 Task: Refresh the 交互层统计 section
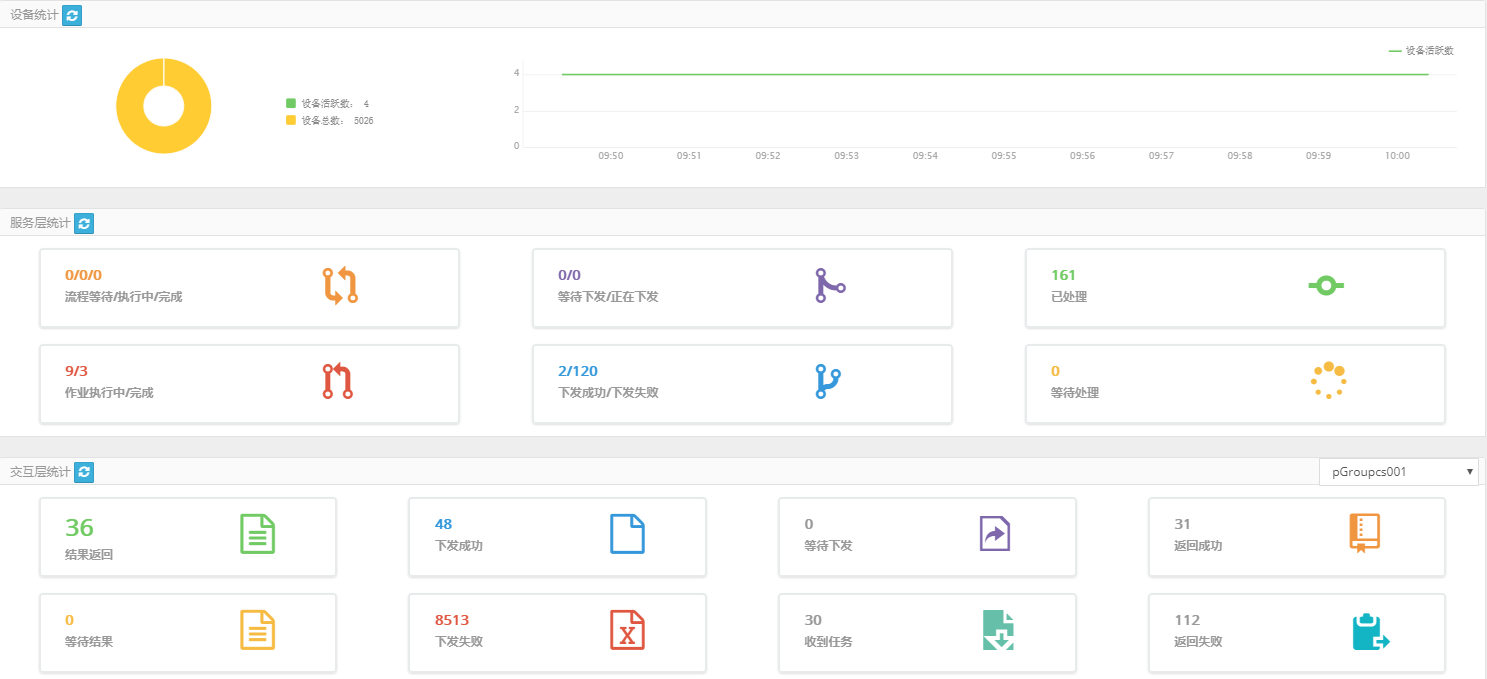point(84,472)
